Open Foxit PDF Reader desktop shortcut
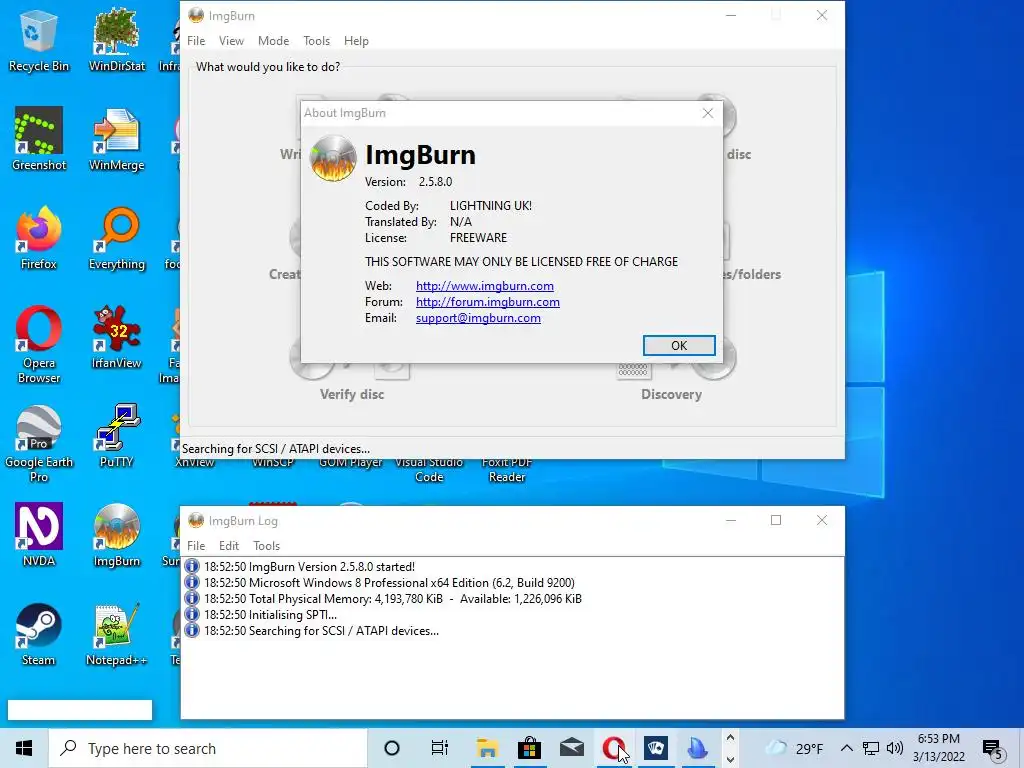 (507, 470)
